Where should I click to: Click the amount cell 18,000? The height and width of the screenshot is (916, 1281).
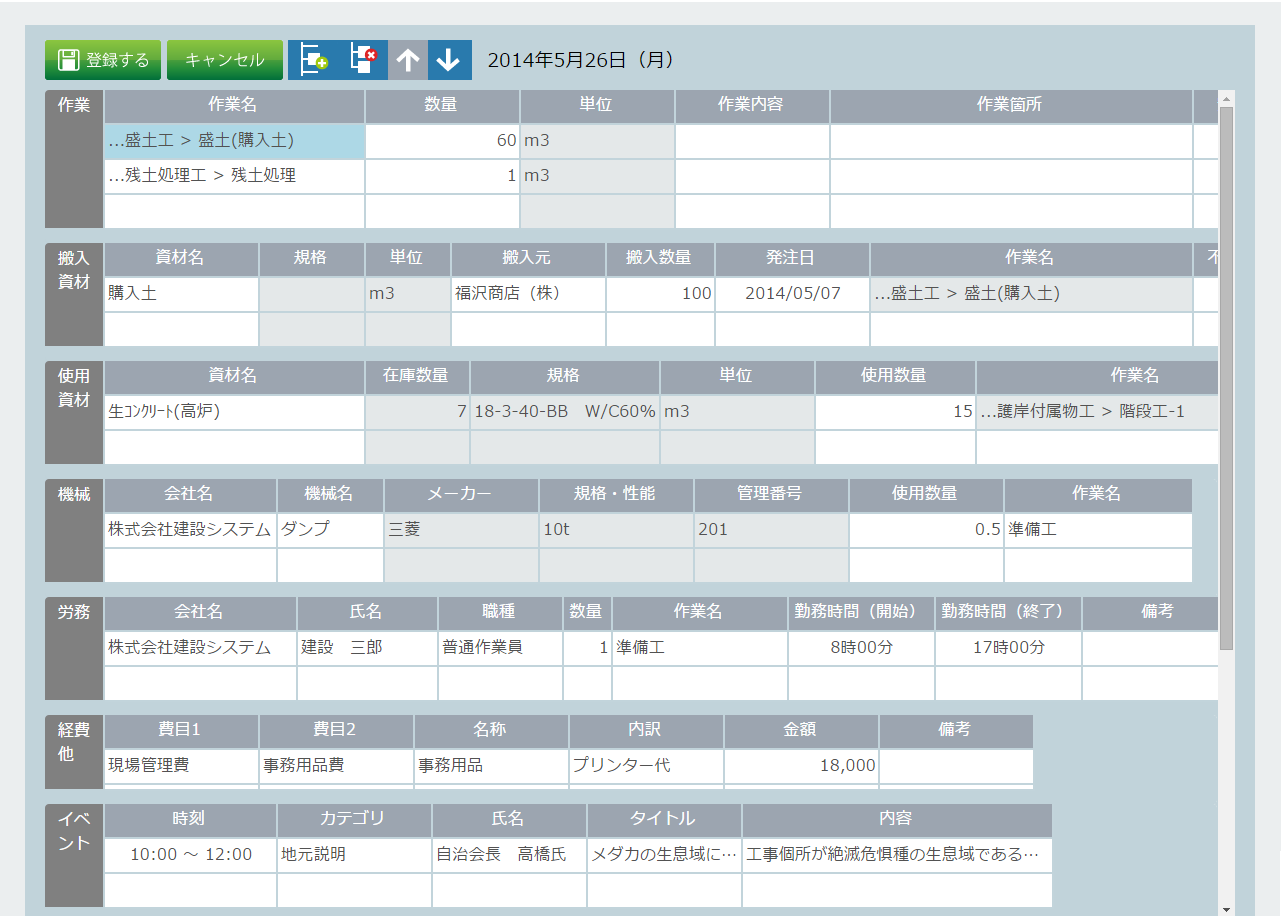(x=801, y=766)
